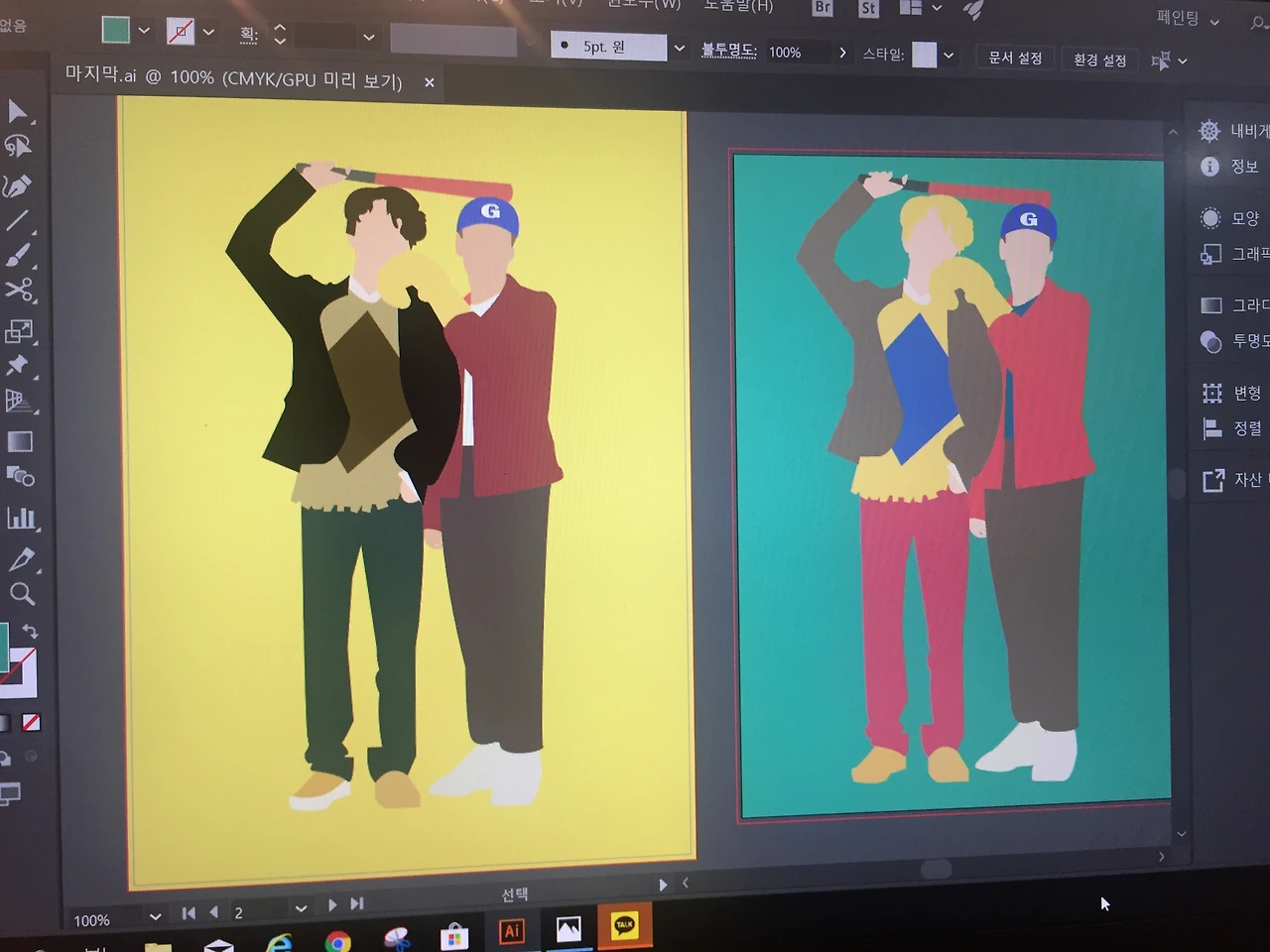Screen dimensions: 1270x952
Task: Select the Selection arrow tool
Action: click(18, 111)
